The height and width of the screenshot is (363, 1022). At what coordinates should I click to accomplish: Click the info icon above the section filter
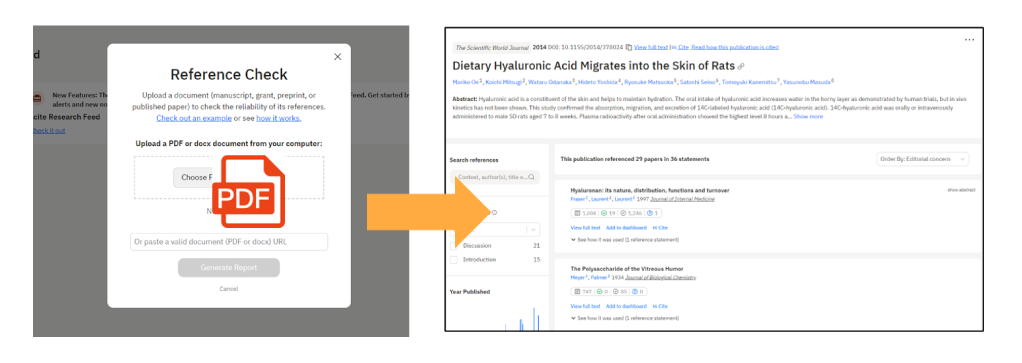click(494, 212)
